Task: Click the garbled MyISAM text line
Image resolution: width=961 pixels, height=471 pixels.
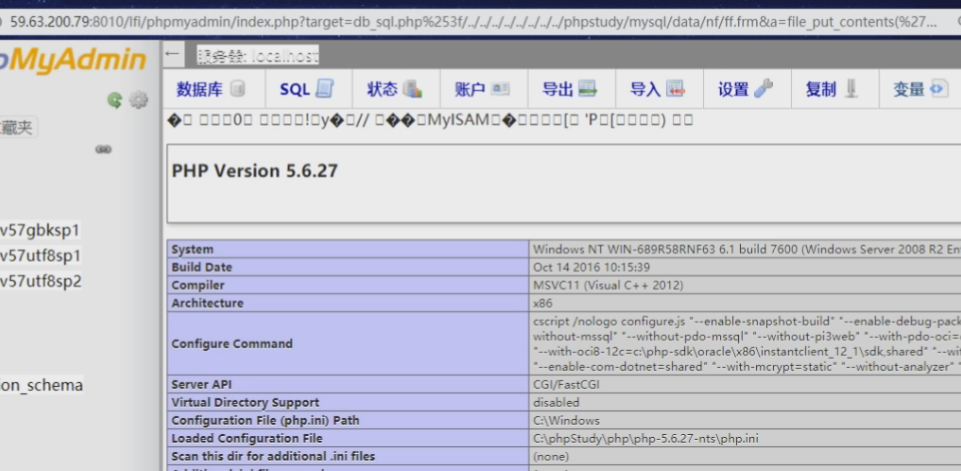Action: click(430, 120)
